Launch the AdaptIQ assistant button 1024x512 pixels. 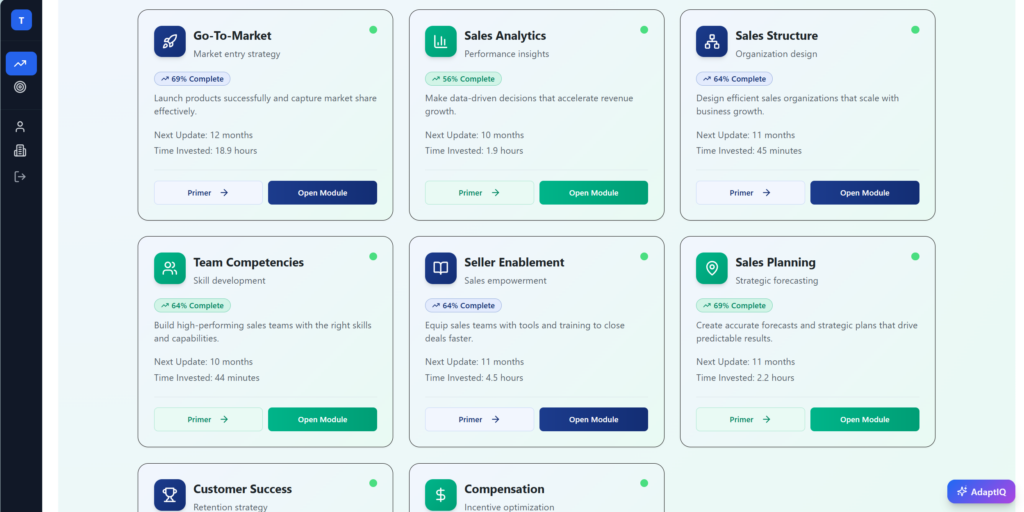(981, 492)
